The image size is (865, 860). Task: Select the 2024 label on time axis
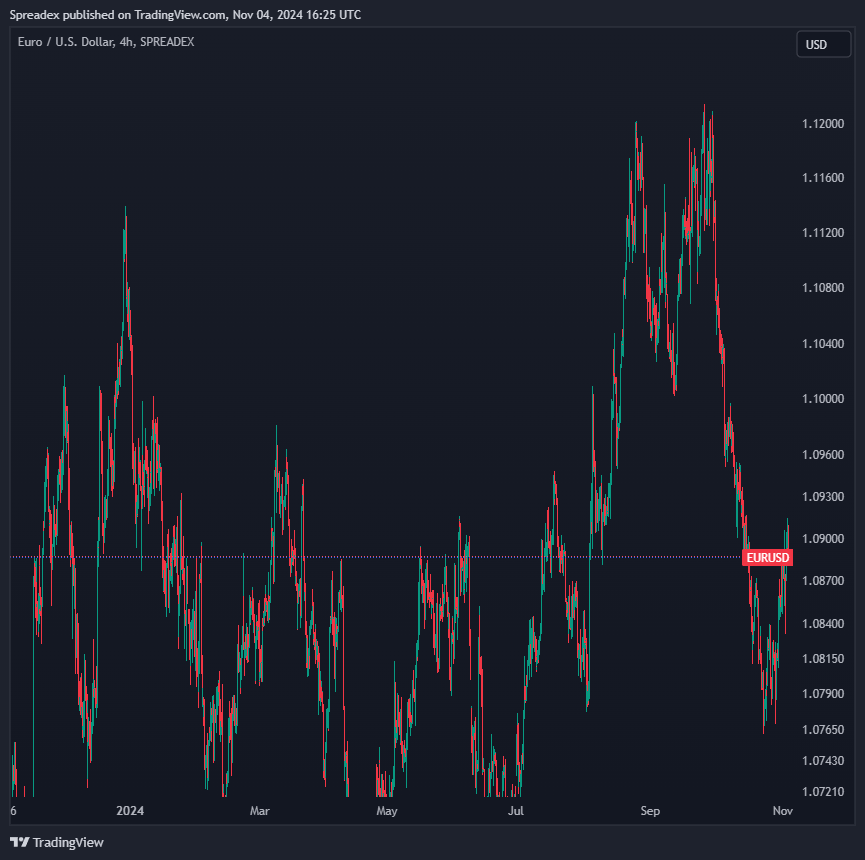[x=130, y=810]
